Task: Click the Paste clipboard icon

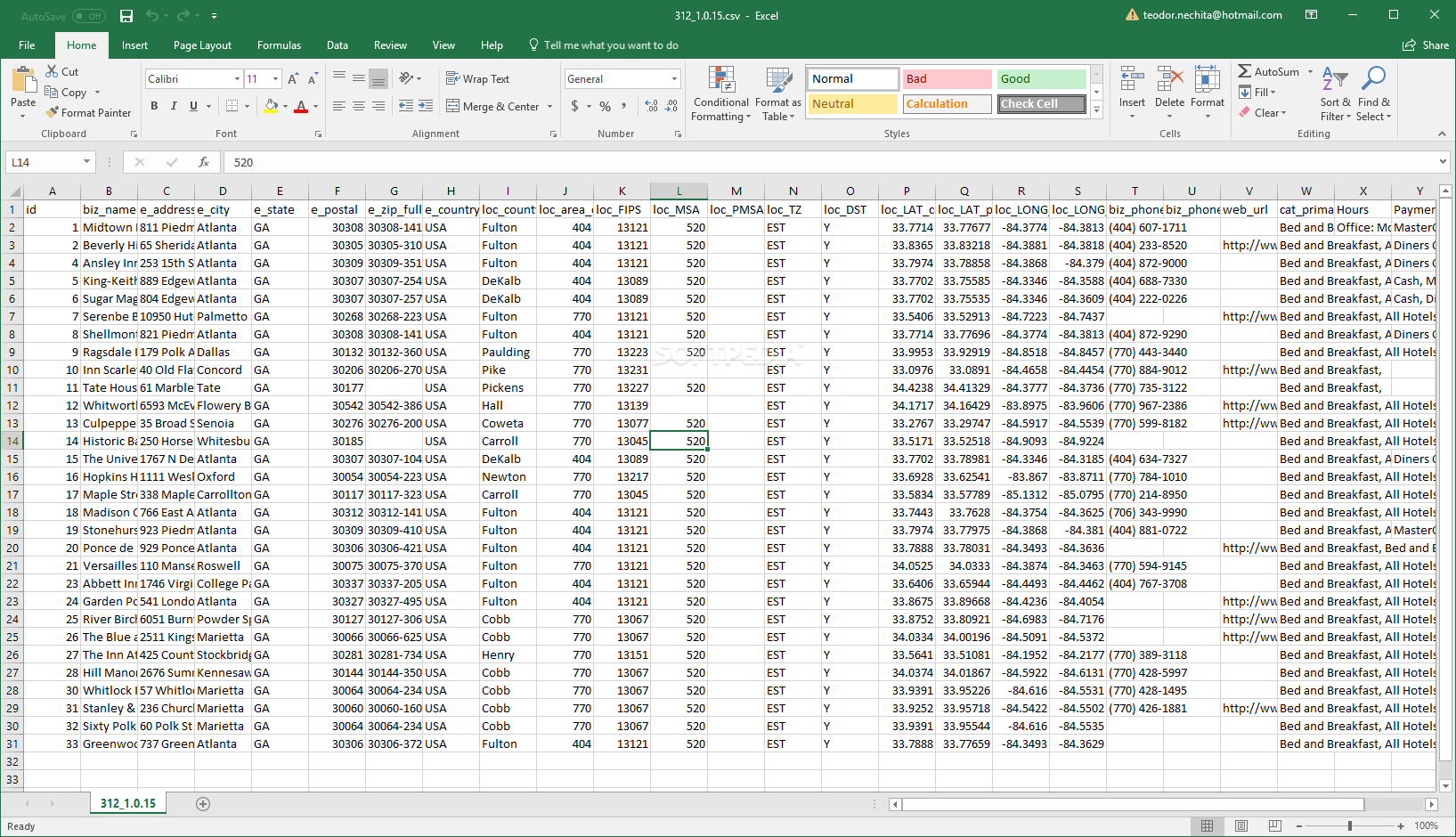Action: tap(23, 81)
